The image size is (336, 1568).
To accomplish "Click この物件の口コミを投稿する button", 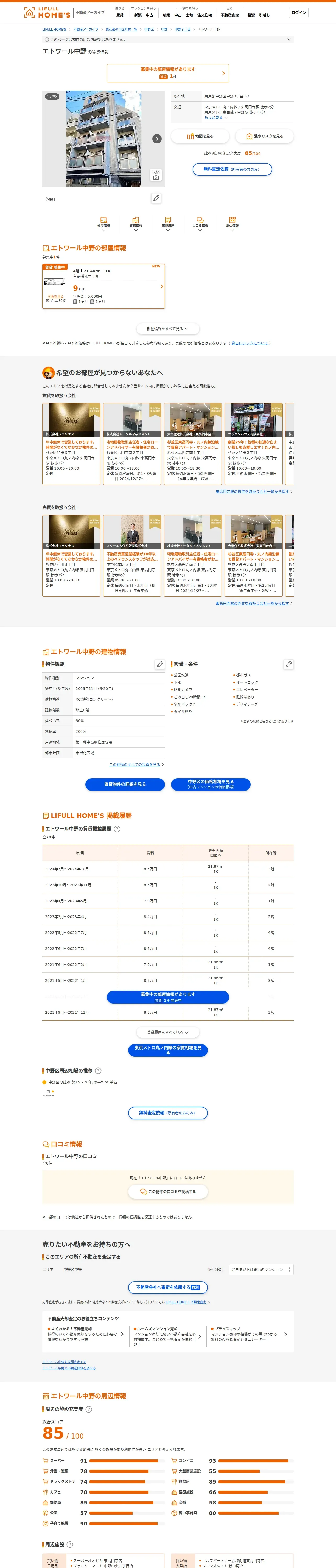I will [x=168, y=1192].
